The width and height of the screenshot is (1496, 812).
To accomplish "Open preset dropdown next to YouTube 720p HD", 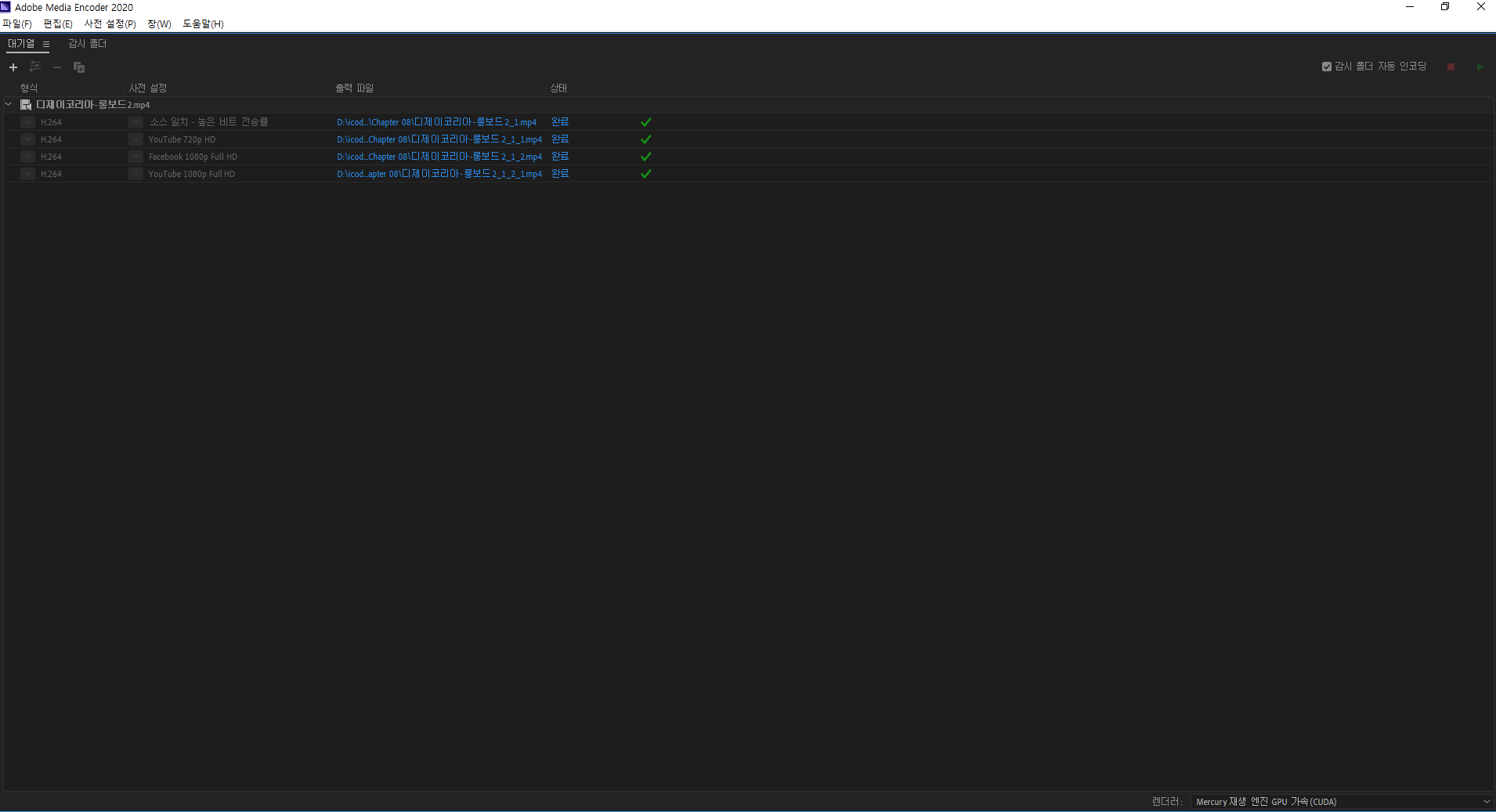I will 136,139.
